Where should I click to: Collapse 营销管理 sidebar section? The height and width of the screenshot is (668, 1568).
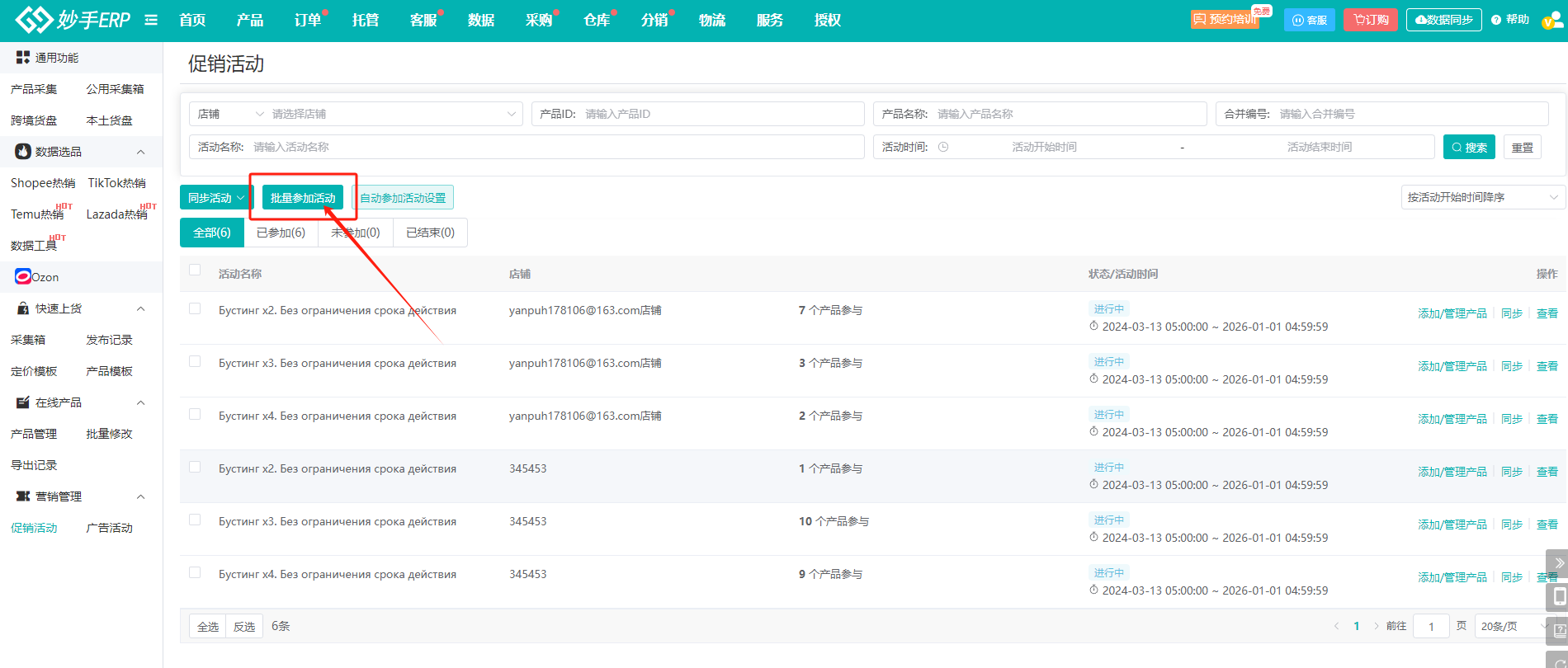pyautogui.click(x=141, y=496)
